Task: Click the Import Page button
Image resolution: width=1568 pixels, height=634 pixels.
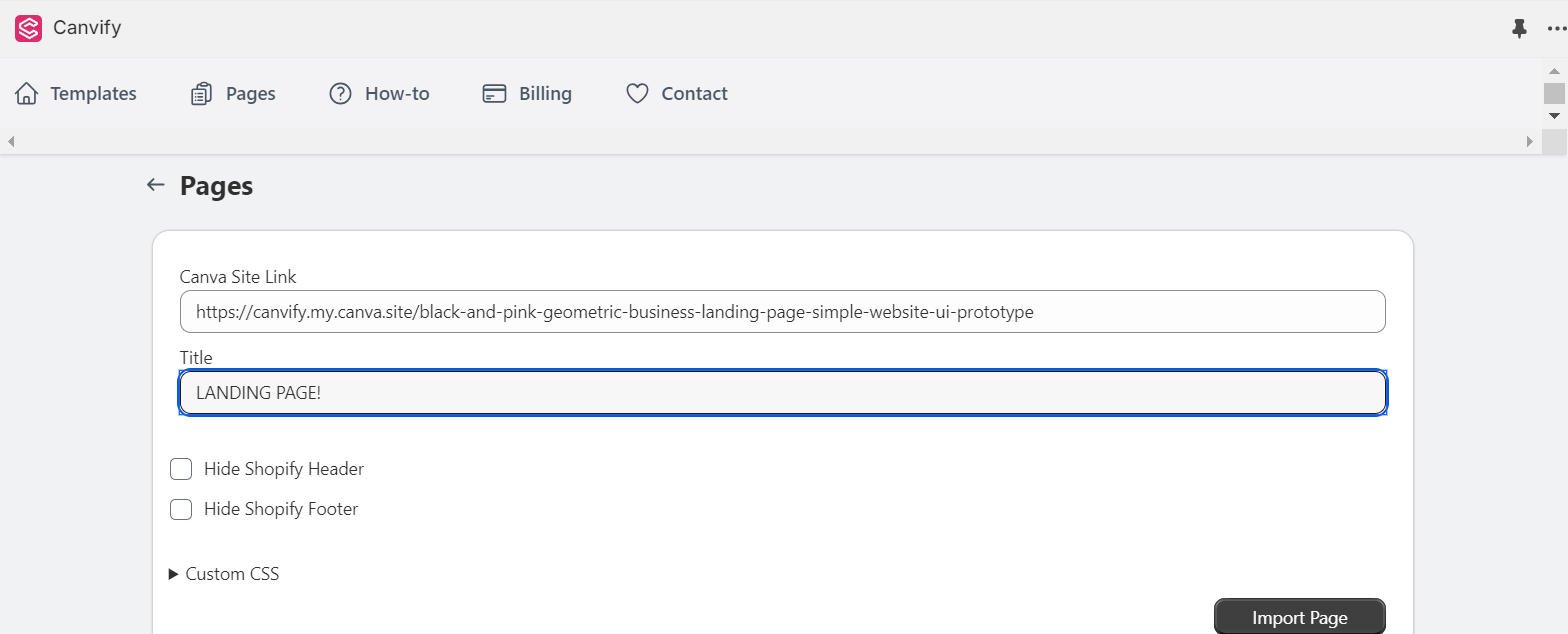Action: coord(1299,618)
